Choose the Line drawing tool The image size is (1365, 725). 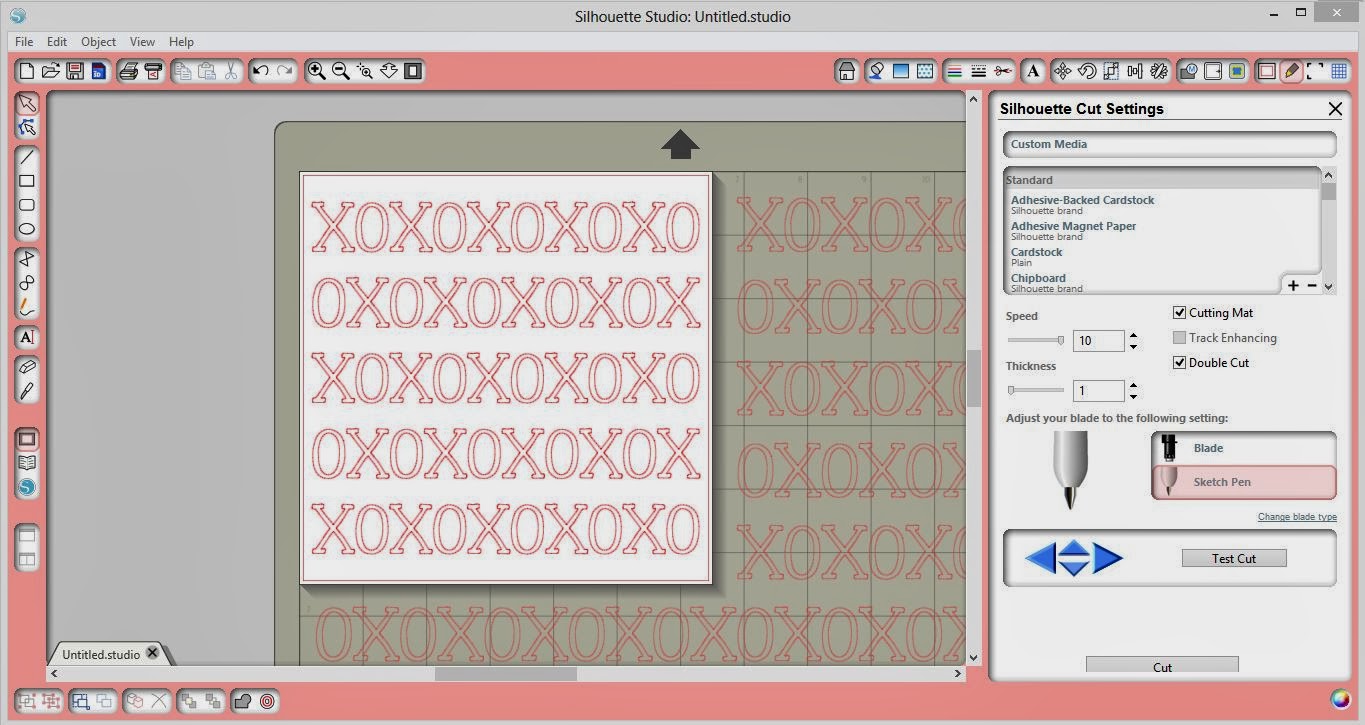pyautogui.click(x=27, y=157)
